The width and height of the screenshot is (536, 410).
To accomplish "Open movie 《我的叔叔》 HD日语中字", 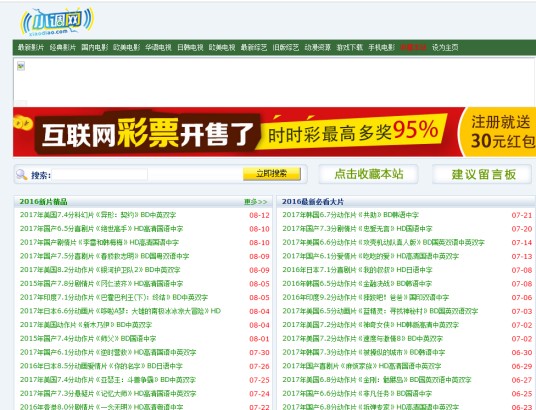I will point(357,270).
